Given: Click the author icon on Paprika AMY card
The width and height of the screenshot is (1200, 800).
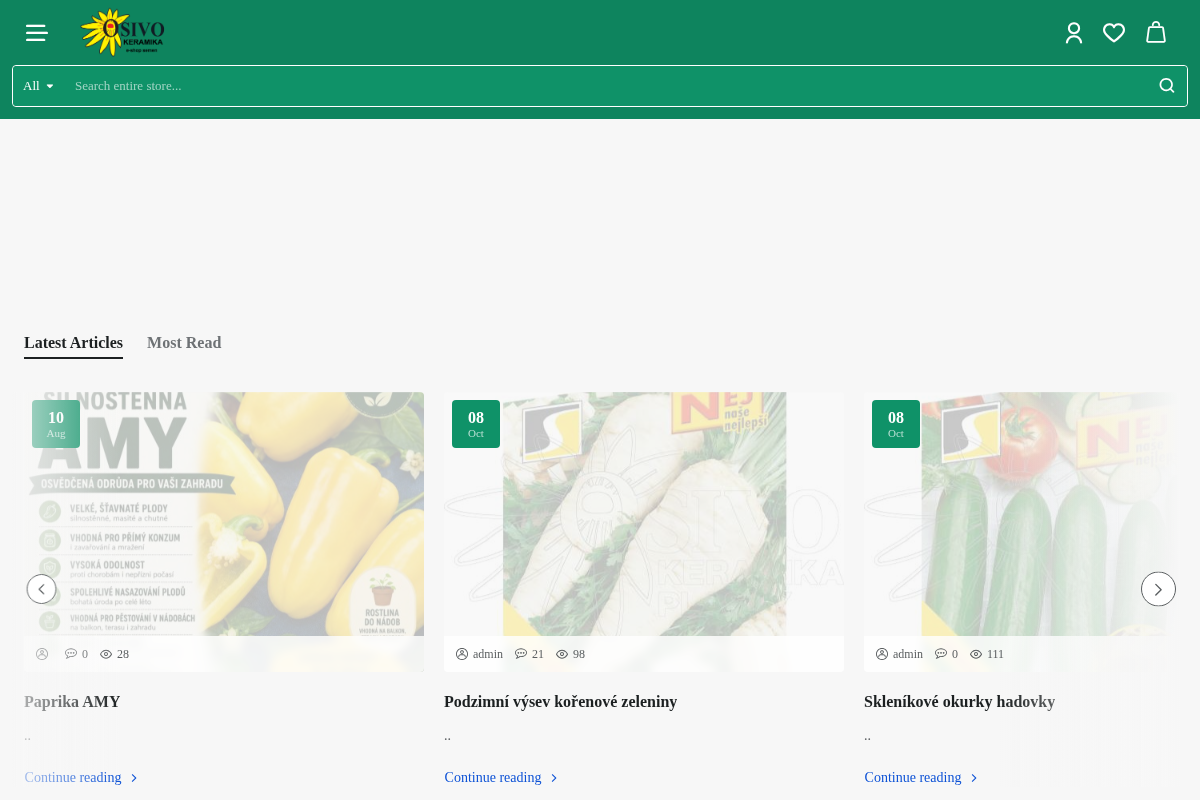Looking at the screenshot, I should pos(42,654).
